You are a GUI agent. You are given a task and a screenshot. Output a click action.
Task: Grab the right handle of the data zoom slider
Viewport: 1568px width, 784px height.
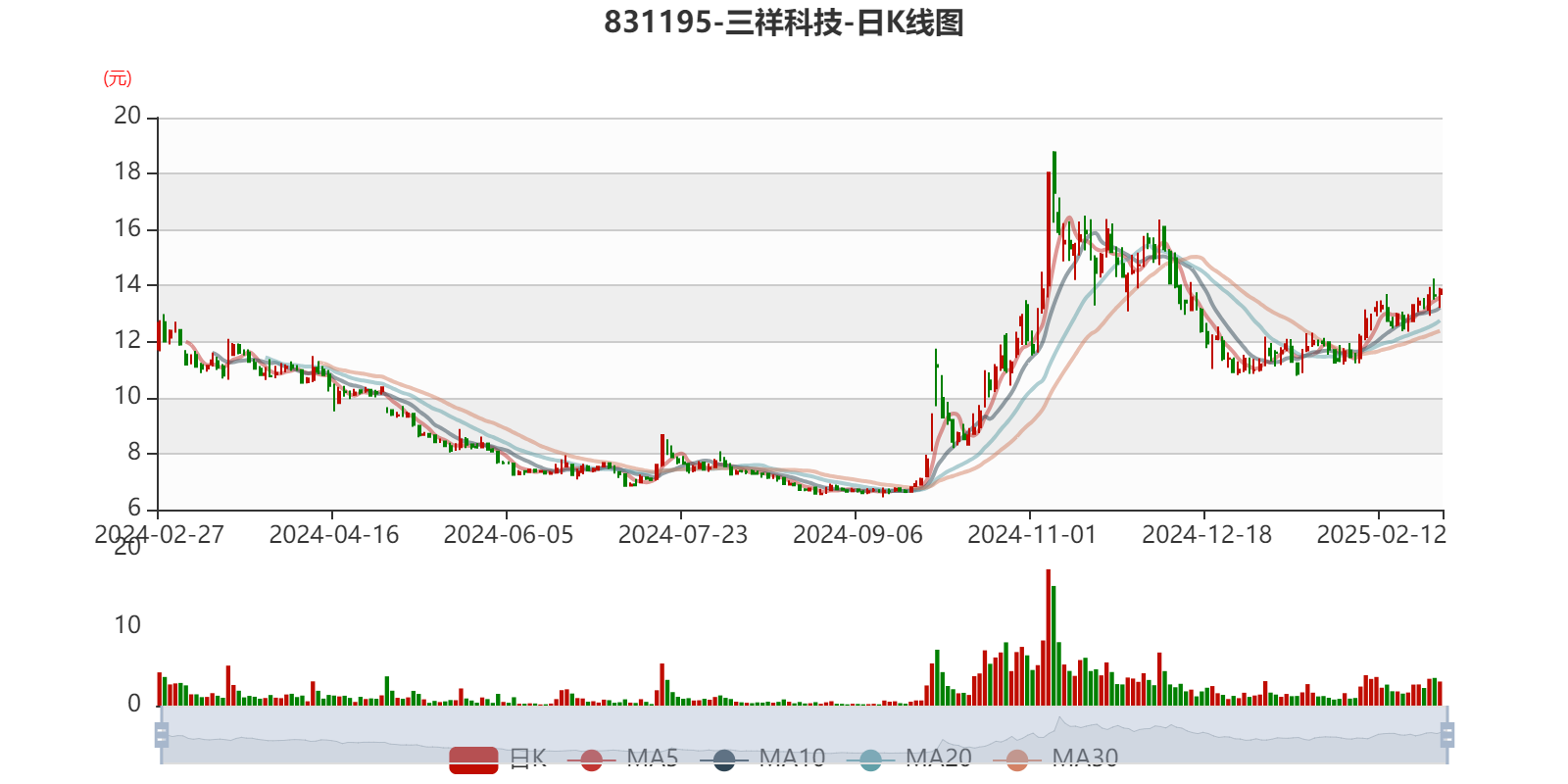tap(1447, 735)
